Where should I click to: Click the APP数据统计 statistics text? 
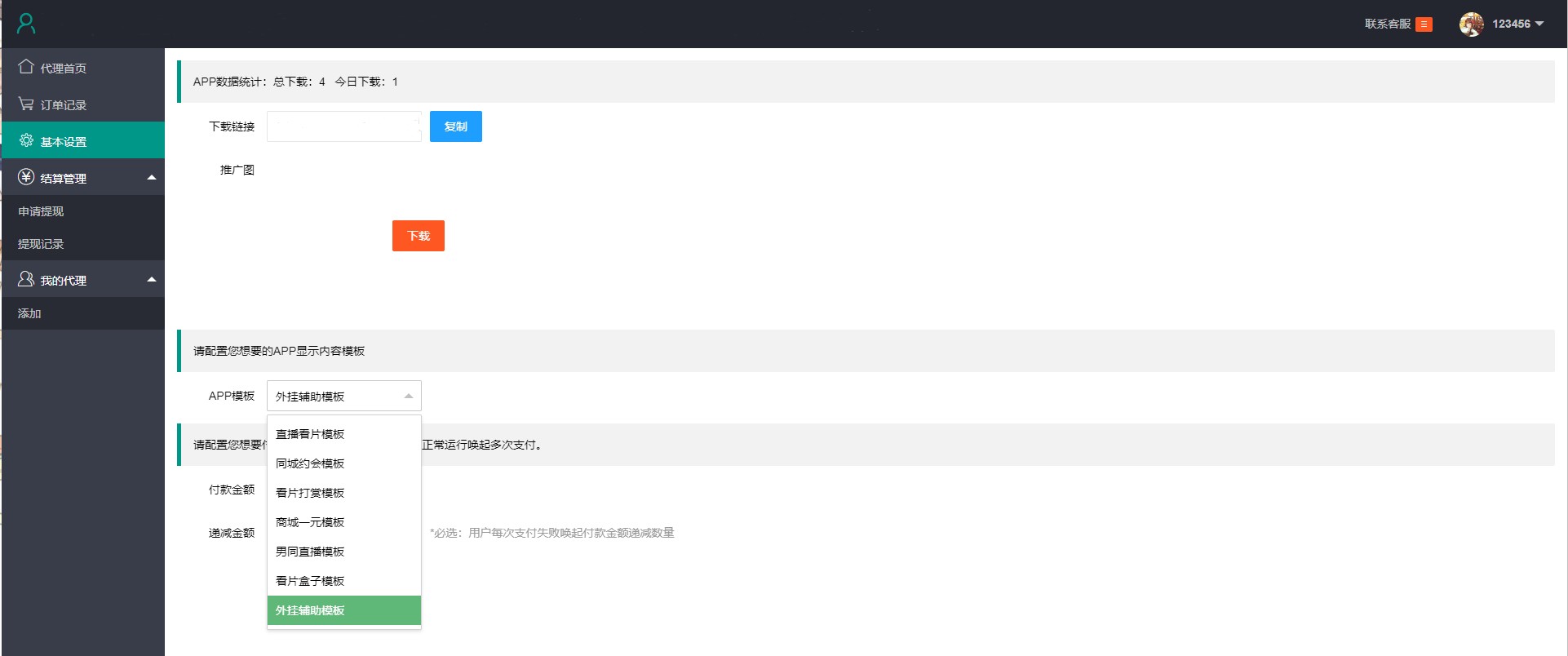click(x=295, y=82)
